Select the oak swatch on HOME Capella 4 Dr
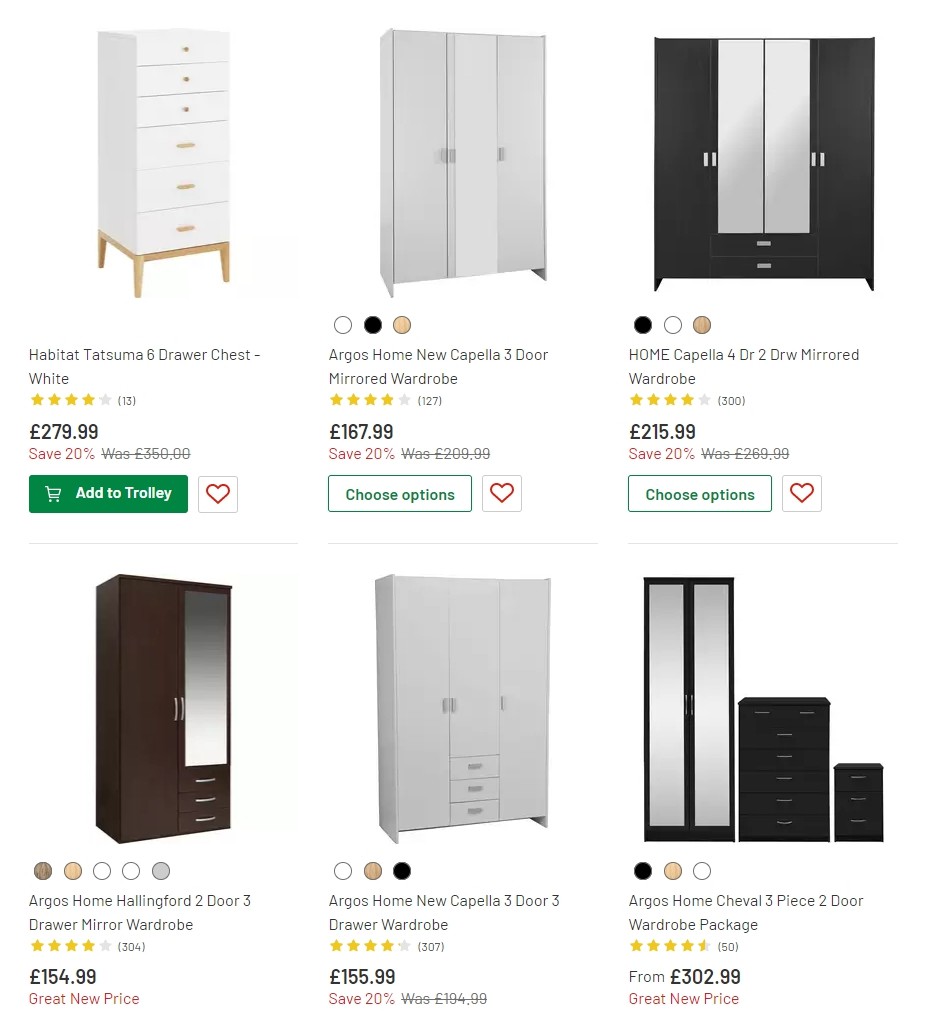The width and height of the screenshot is (925, 1015). click(x=702, y=325)
